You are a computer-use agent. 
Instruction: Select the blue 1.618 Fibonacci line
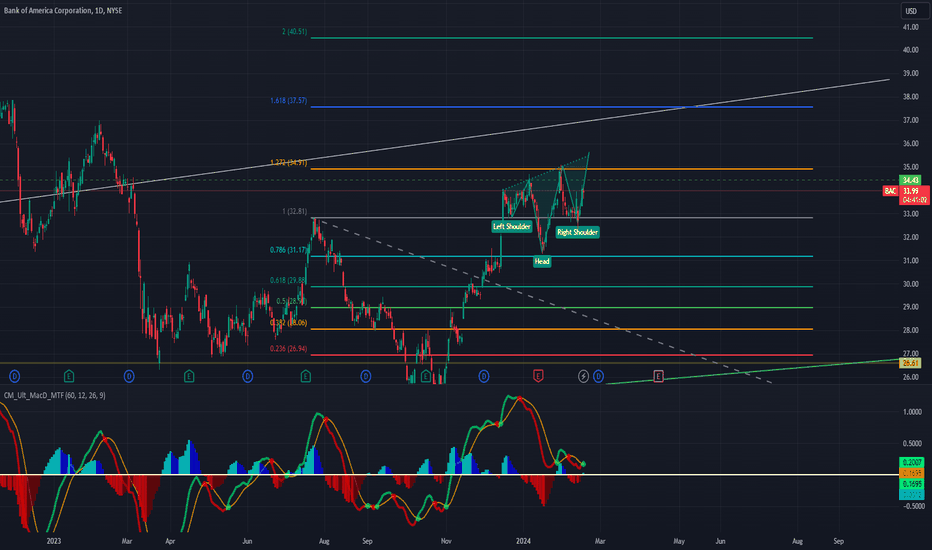[x=562, y=107]
